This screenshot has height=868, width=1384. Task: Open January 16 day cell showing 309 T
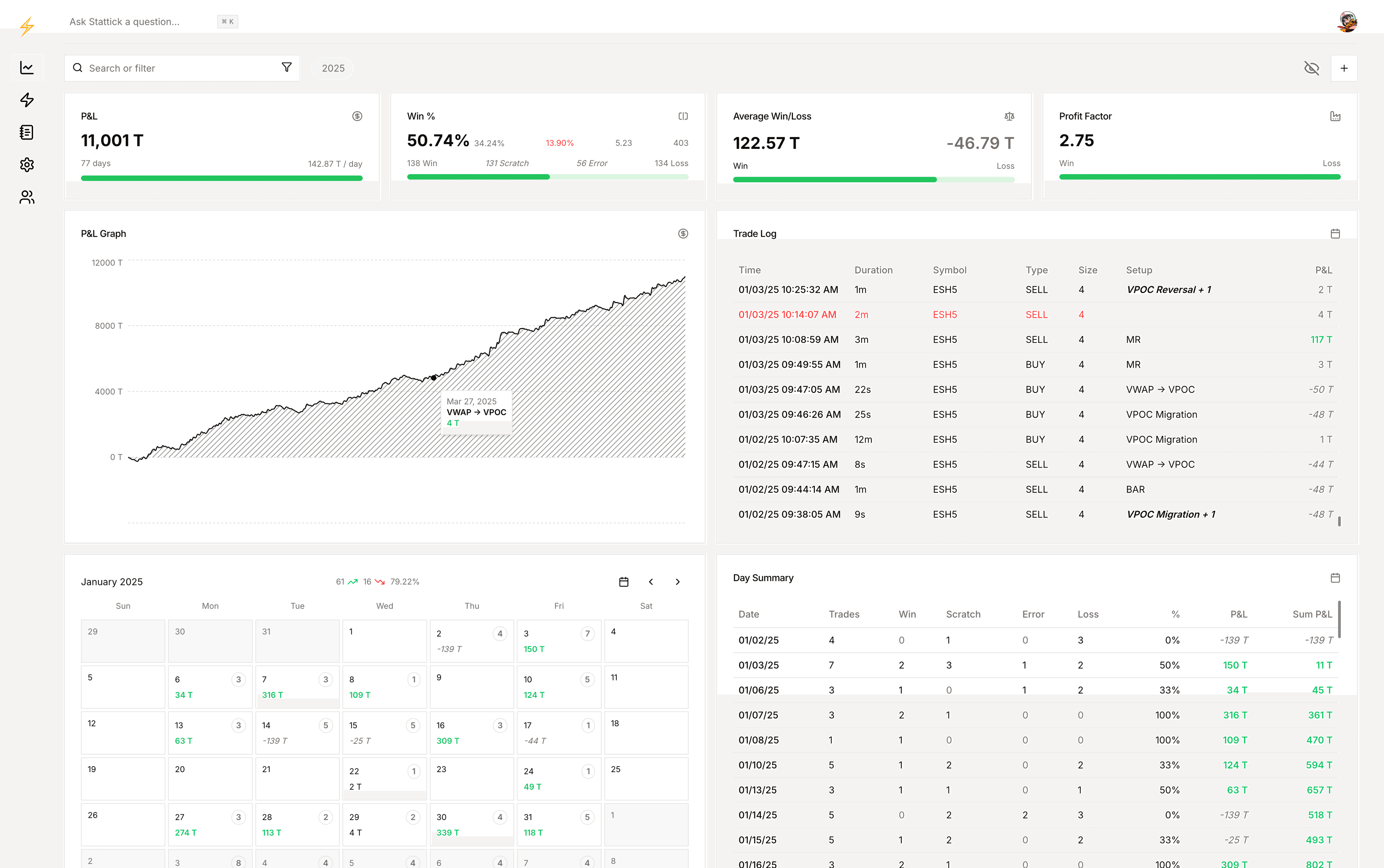(x=471, y=732)
